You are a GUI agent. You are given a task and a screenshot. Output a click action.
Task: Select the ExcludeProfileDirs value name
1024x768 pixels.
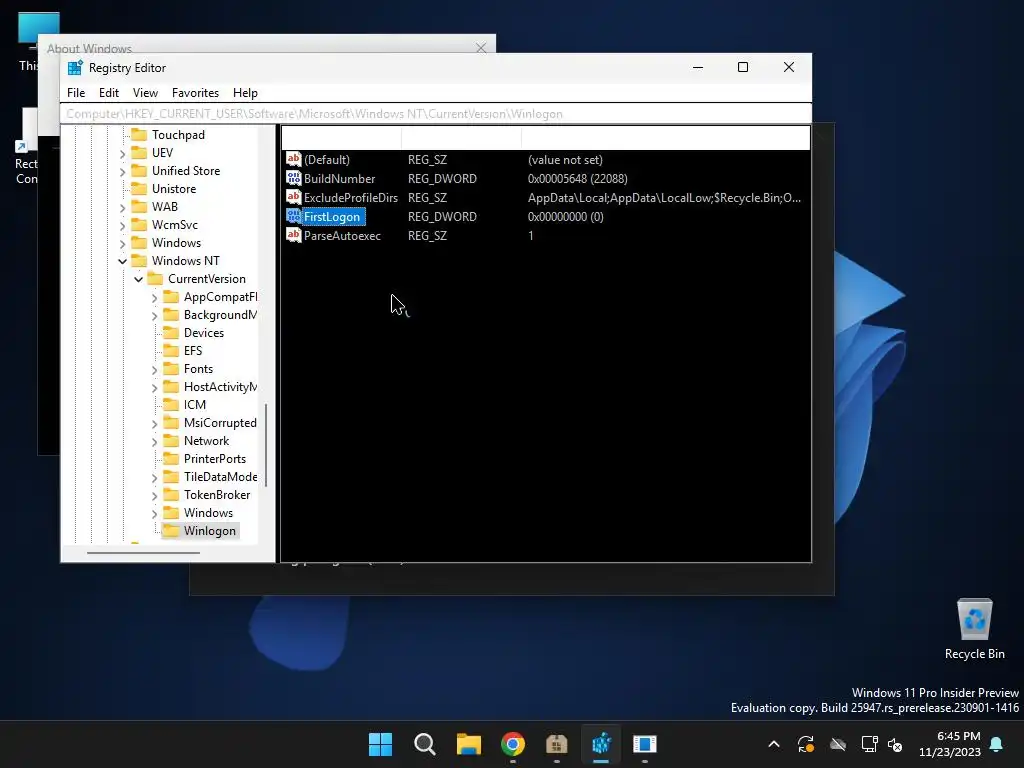click(x=351, y=197)
